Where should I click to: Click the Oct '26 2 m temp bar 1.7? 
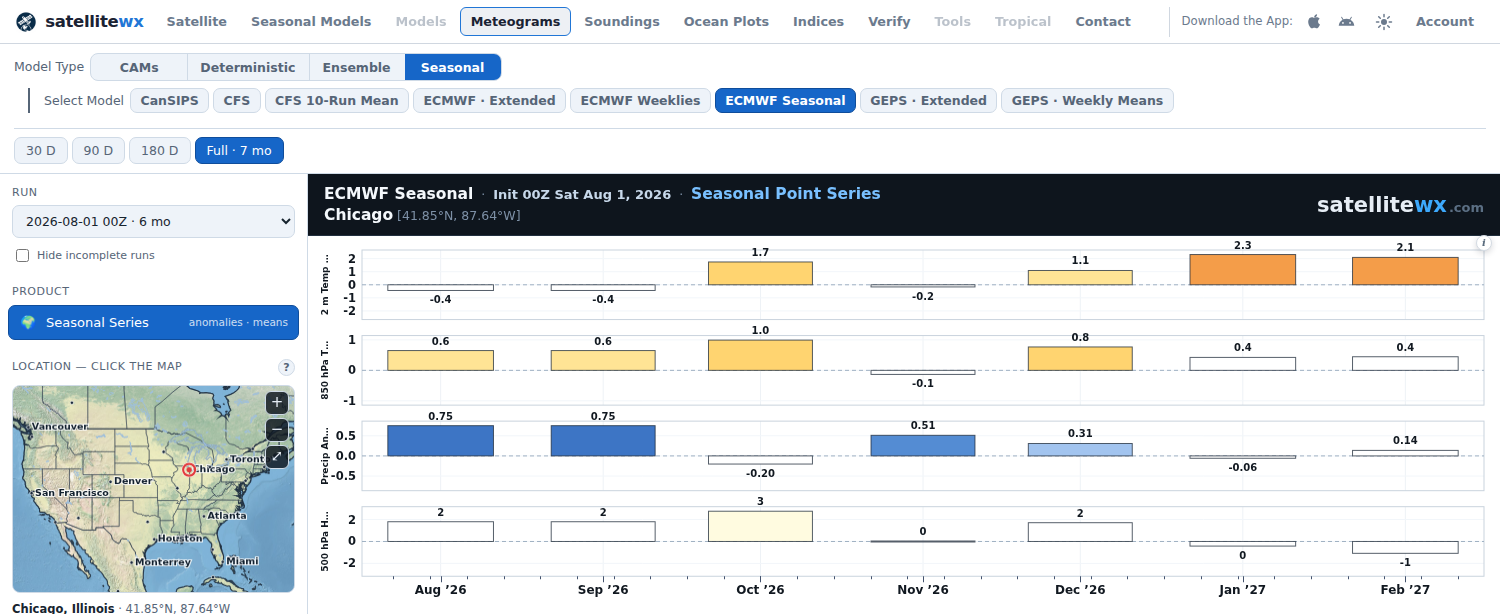760,273
